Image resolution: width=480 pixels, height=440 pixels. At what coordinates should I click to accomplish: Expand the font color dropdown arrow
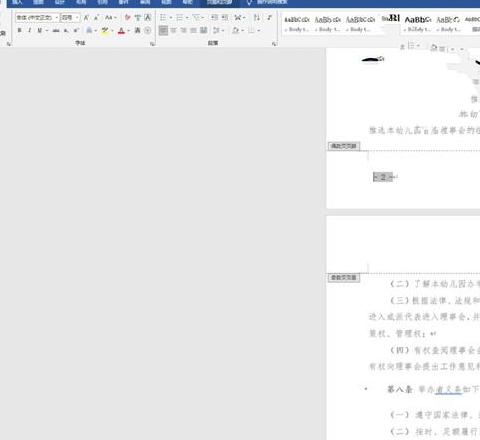click(129, 31)
